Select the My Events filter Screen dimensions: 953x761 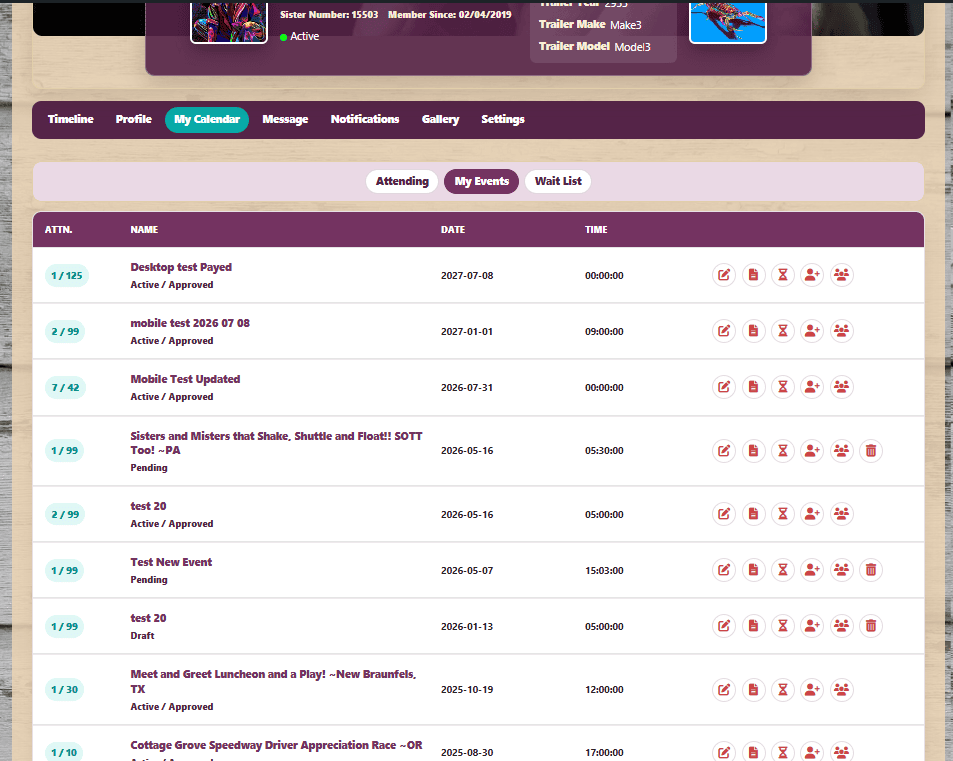point(481,181)
